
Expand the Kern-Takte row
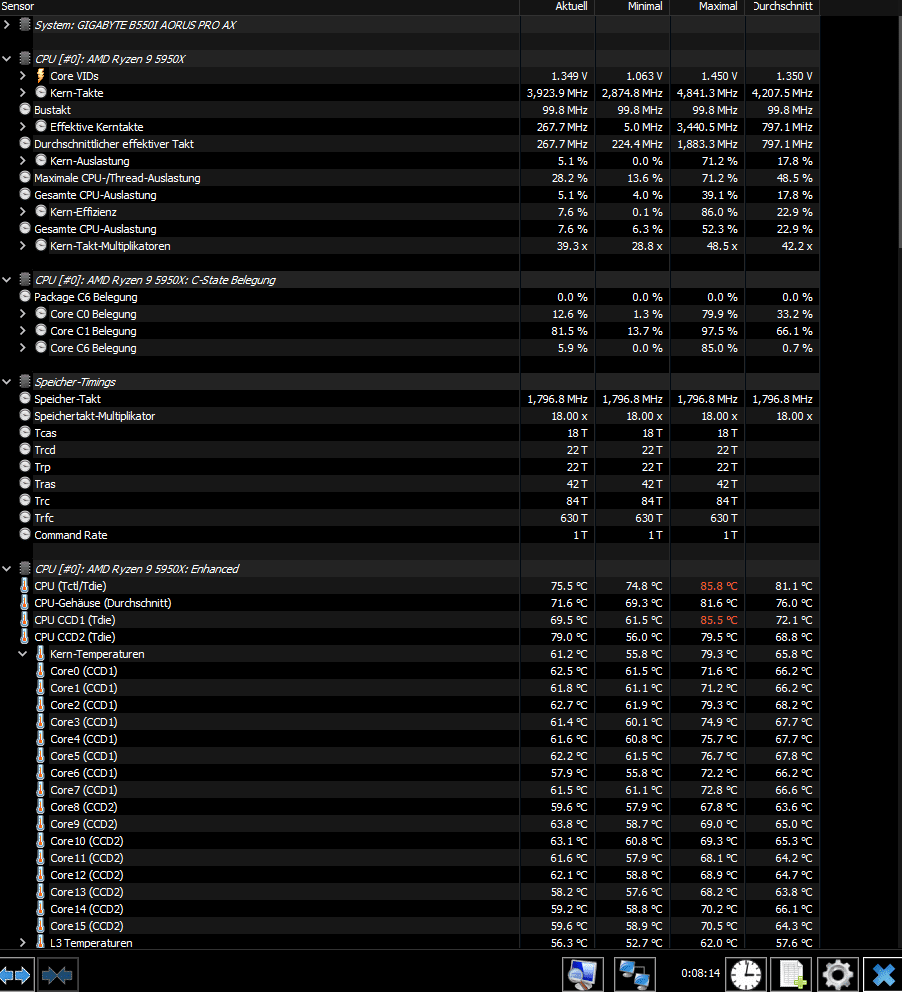[23, 93]
